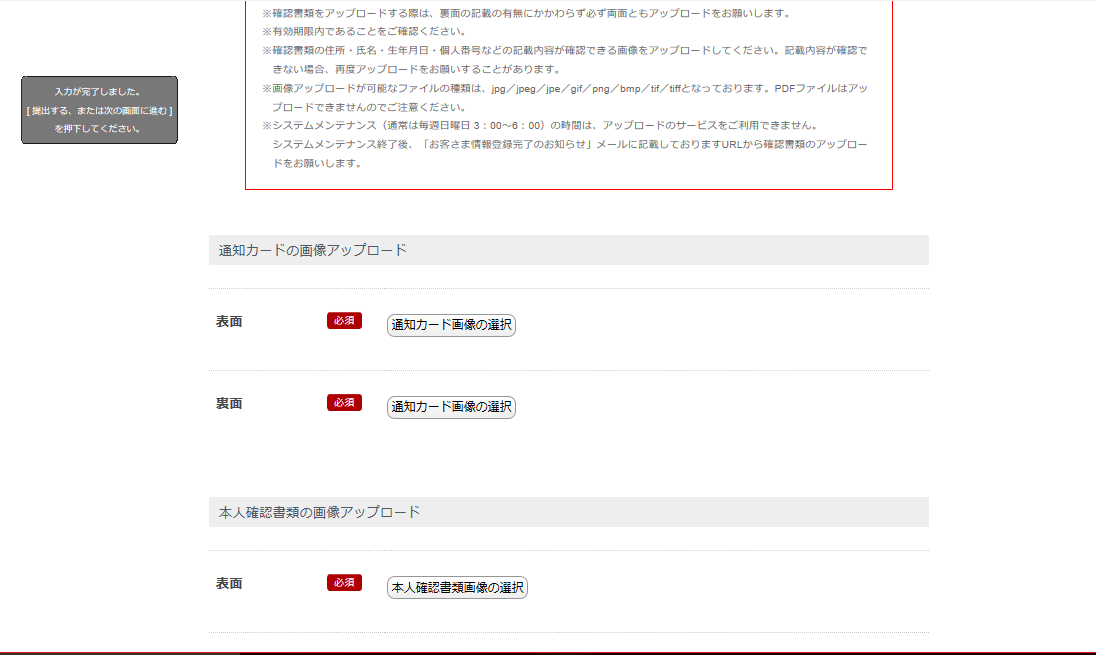This screenshot has width=1096, height=655.
Task: Click the note about uploading both sides
Action: 525,13
